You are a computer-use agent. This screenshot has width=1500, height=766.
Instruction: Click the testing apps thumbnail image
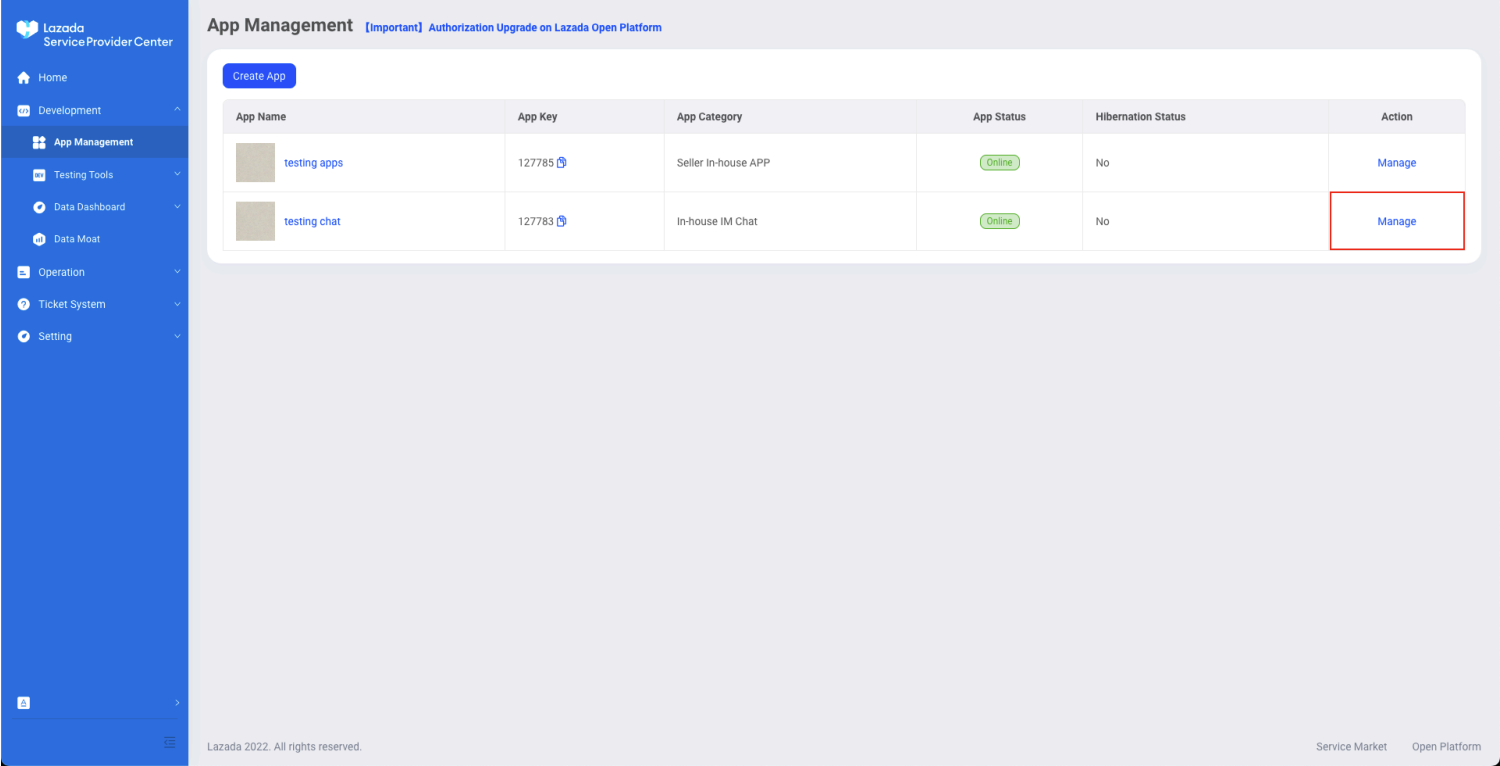pyautogui.click(x=255, y=163)
